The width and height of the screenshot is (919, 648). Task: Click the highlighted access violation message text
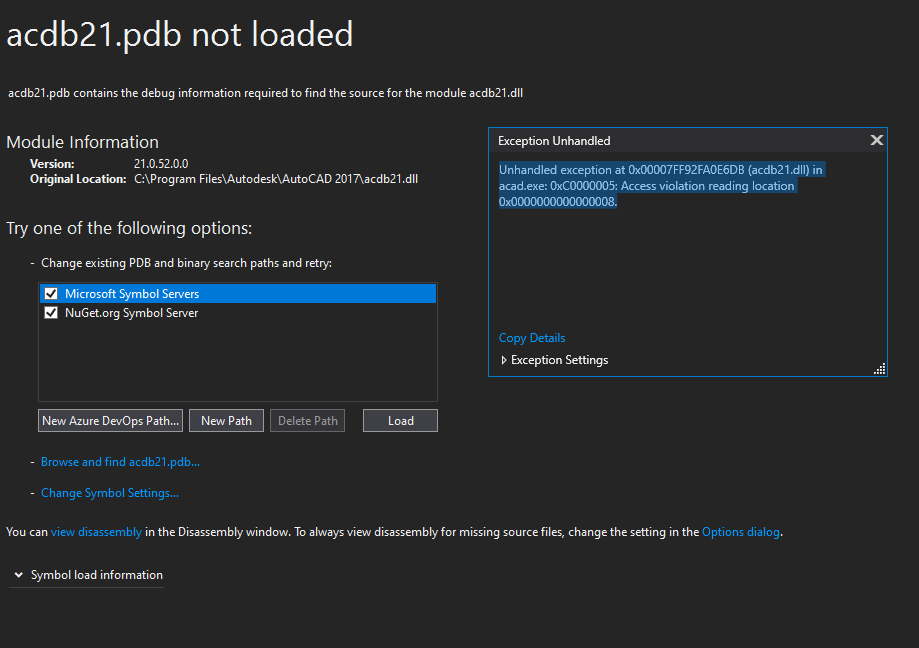[x=660, y=185]
